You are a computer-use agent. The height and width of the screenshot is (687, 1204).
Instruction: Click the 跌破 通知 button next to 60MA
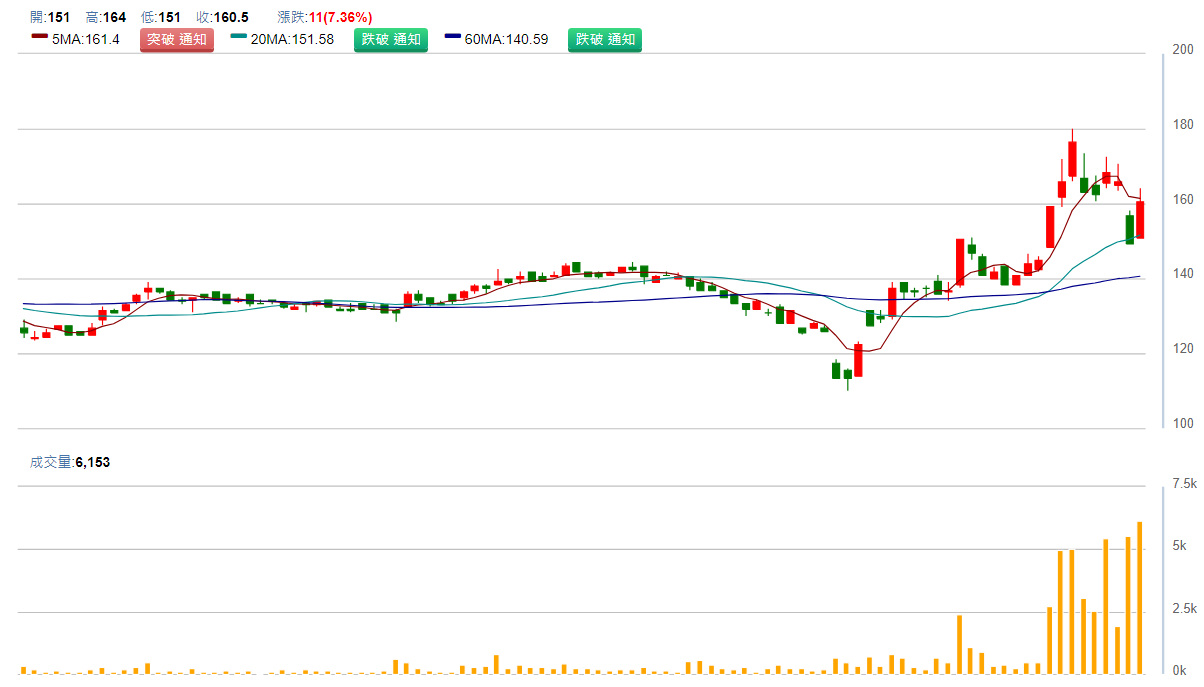point(605,40)
